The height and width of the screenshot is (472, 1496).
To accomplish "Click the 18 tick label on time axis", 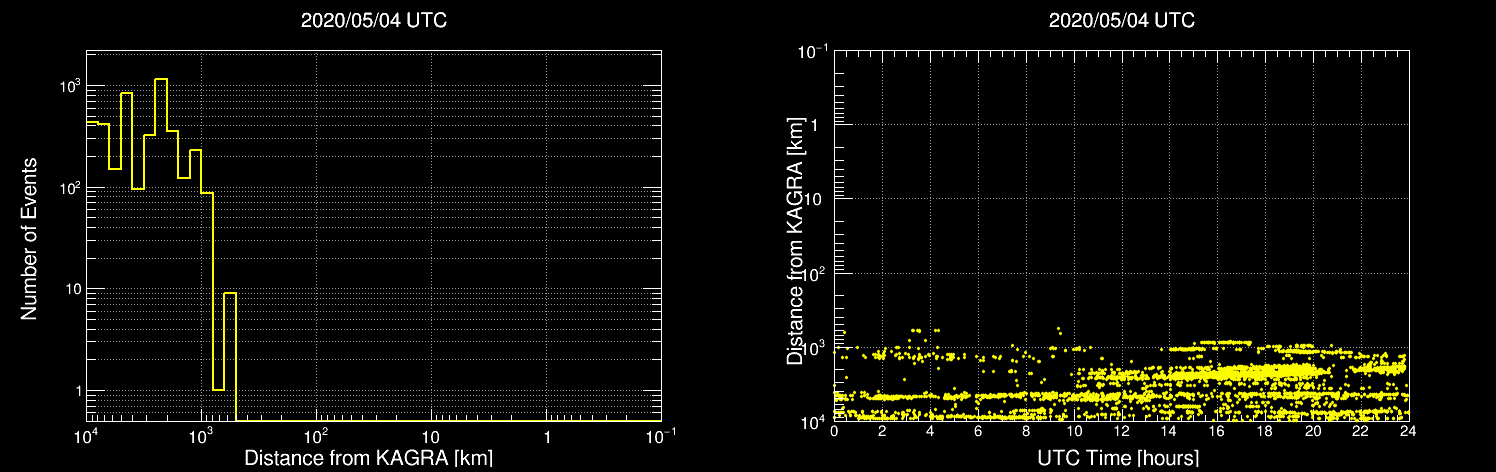I will click(1264, 432).
